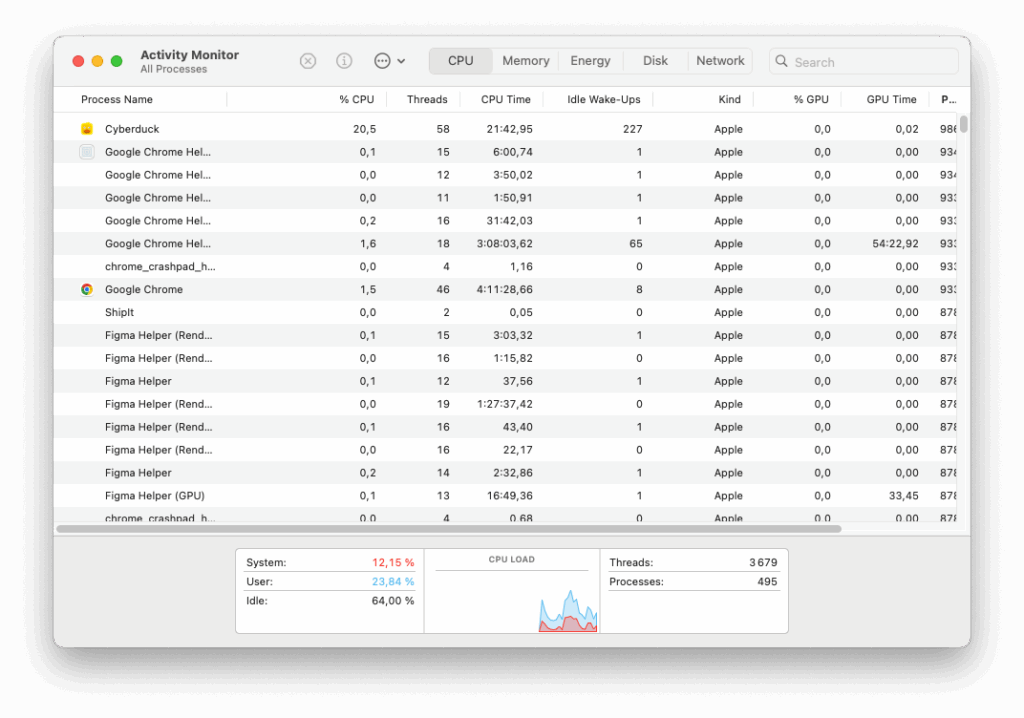1024x718 pixels.
Task: Select Chrome Helper with CPU time 3:50,02
Action: tap(505, 174)
